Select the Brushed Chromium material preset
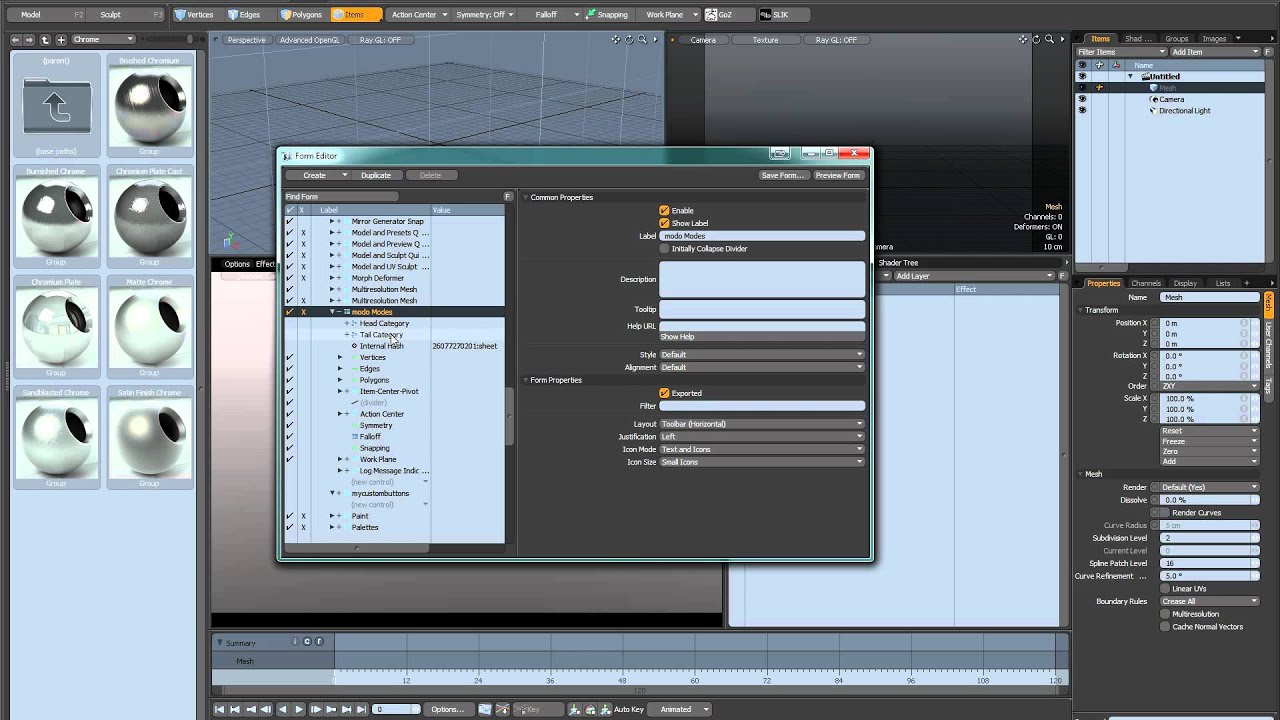 click(x=149, y=106)
